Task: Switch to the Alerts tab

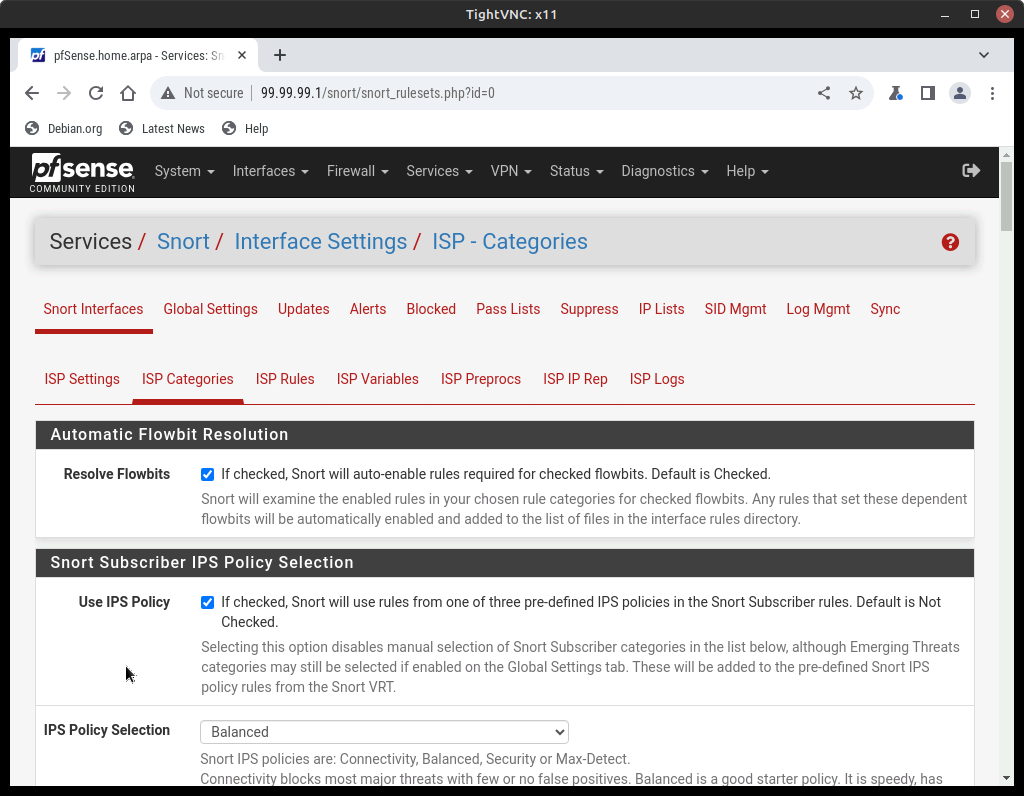Action: 368,310
